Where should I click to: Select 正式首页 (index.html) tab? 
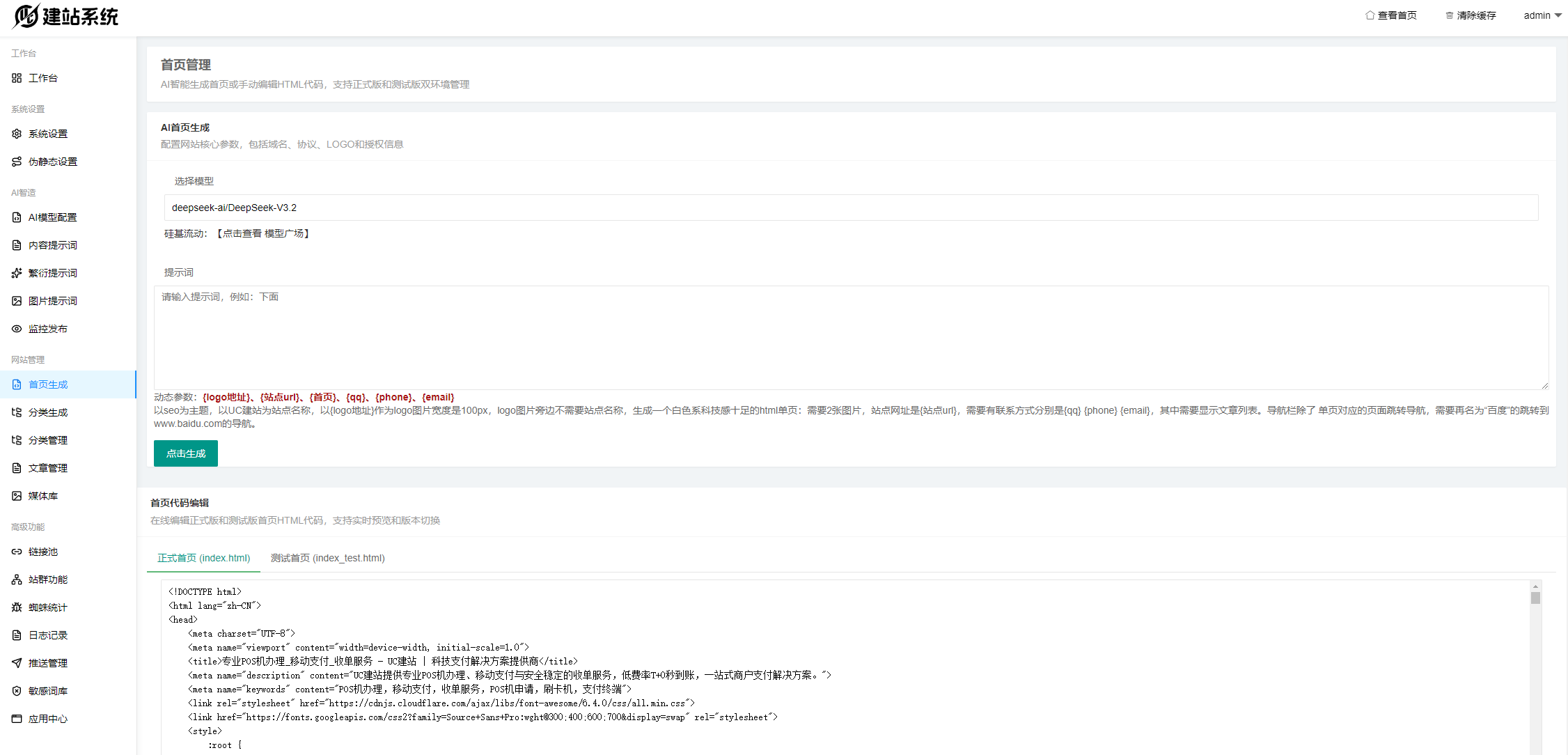(x=203, y=558)
